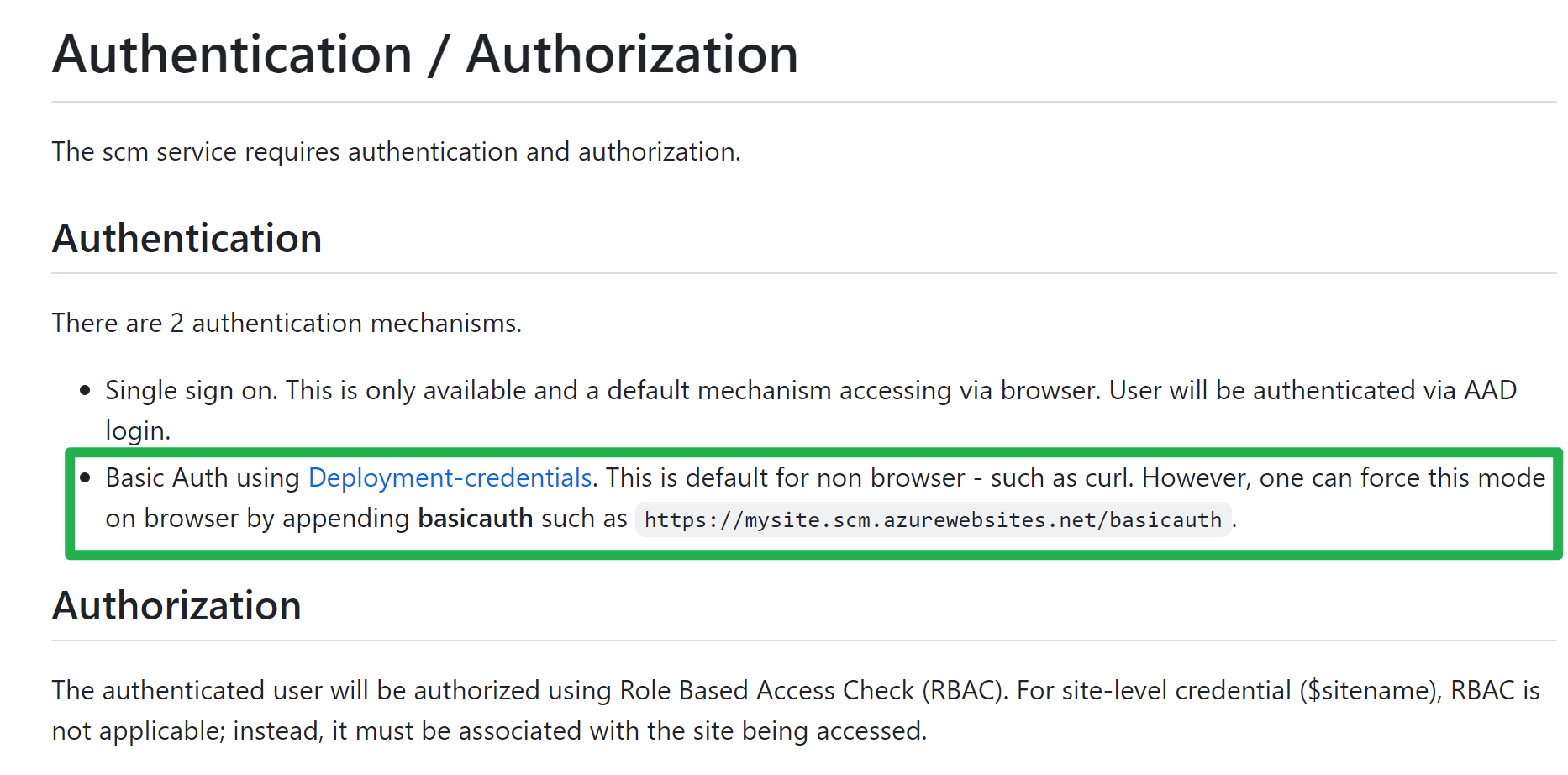The image size is (1568, 775).
Task: Click the bullet marker before "Basic Auth"
Action: click(85, 478)
